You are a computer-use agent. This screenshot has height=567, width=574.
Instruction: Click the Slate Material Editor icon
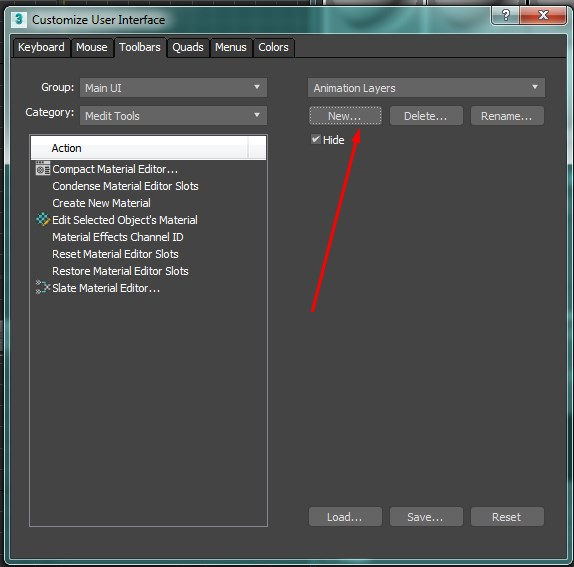[43, 287]
